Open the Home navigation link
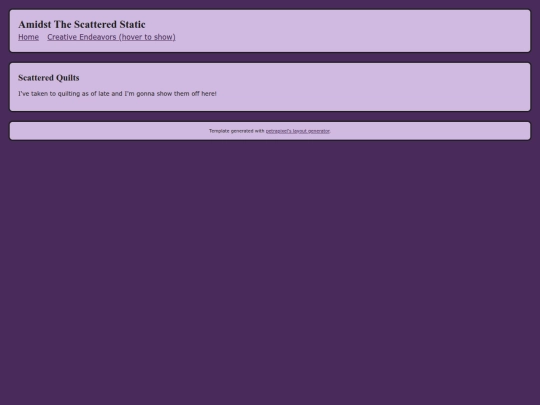This screenshot has width=540, height=405. (x=28, y=37)
